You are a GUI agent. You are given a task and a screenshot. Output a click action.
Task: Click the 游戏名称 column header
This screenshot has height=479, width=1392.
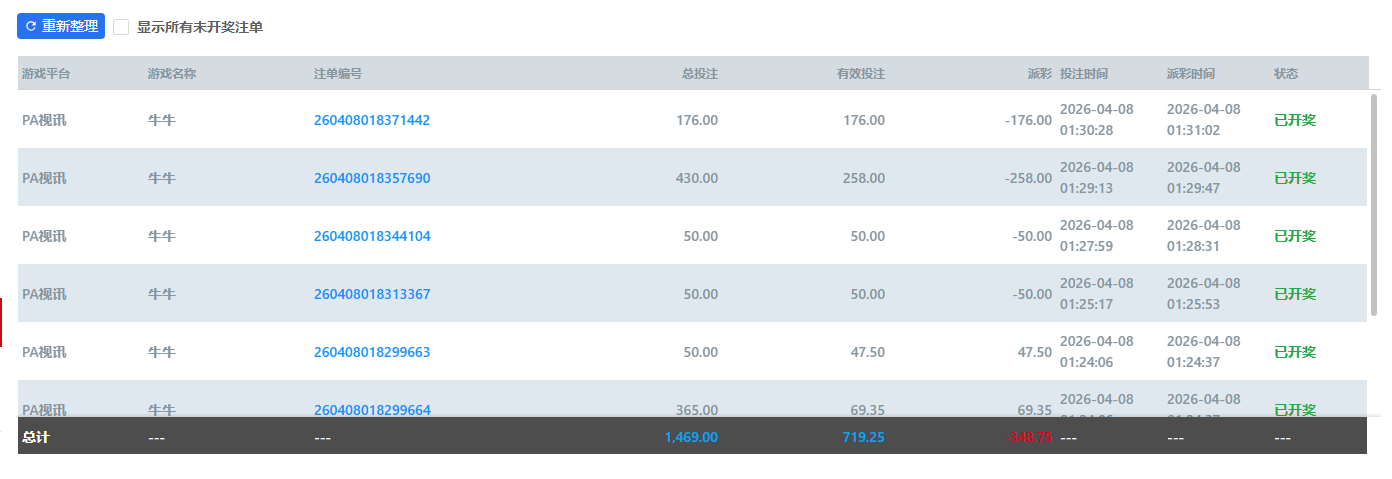(x=172, y=74)
